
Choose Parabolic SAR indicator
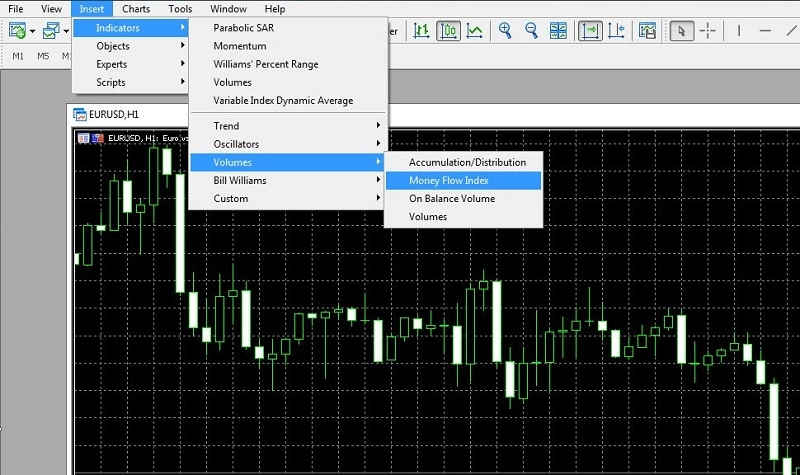click(288, 28)
